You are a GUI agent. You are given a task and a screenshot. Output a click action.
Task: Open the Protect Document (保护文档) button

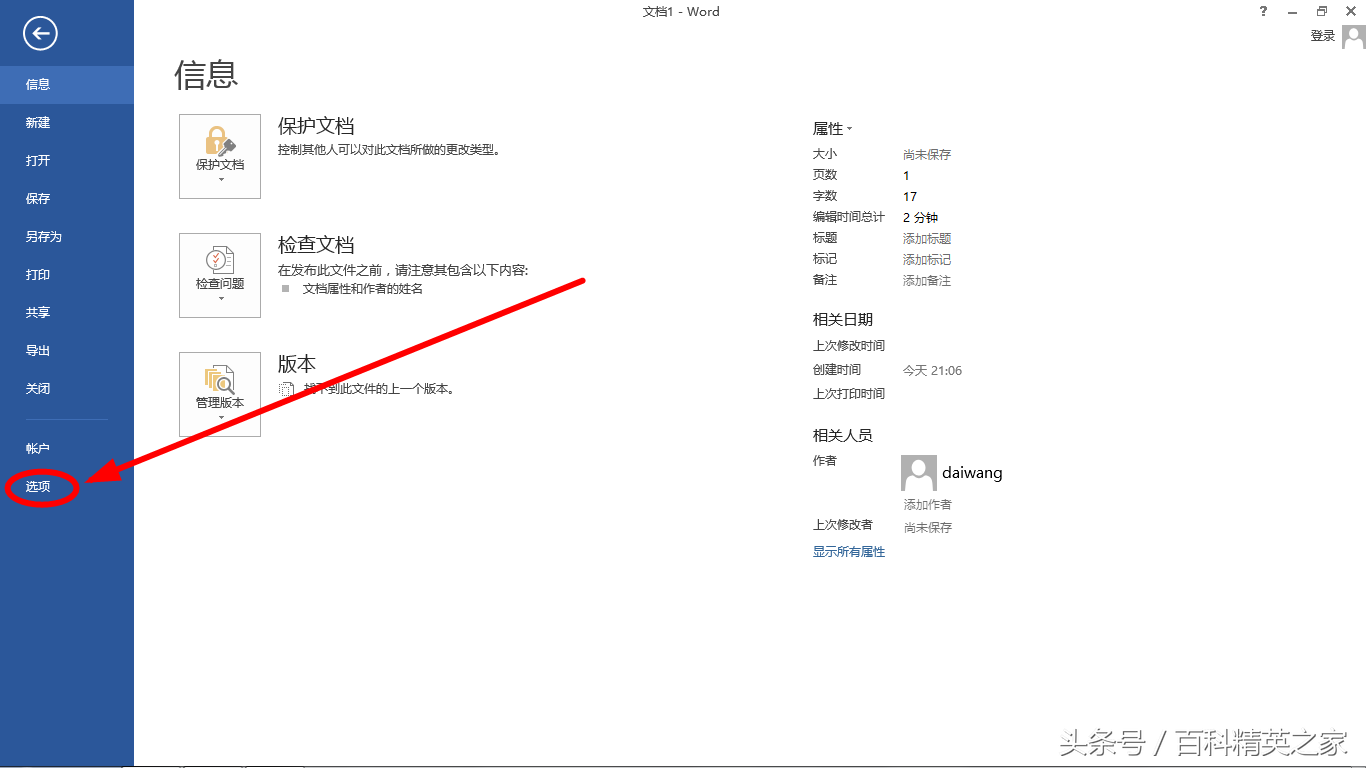[x=220, y=156]
